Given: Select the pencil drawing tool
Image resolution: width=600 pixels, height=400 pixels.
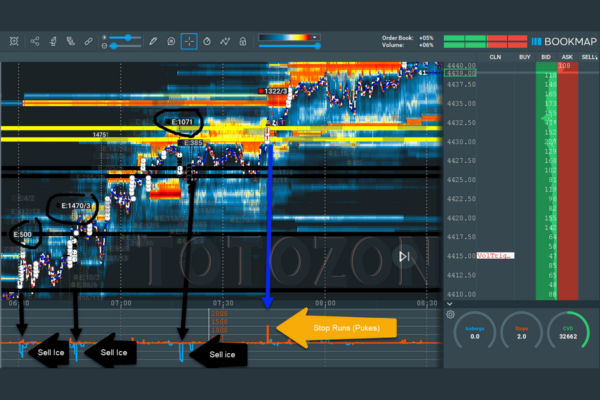Looking at the screenshot, I should pyautogui.click(x=152, y=41).
